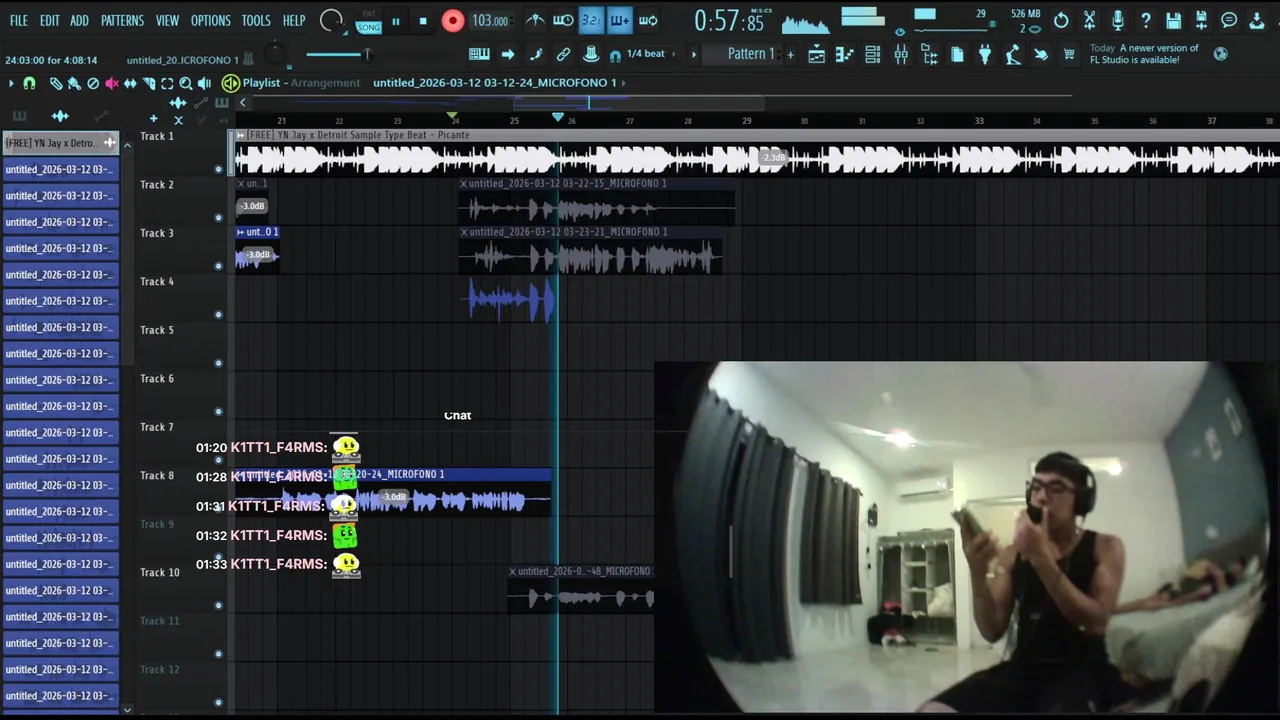Screen dimensions: 1280x720
Task: Add new pattern with plus button
Action: tap(790, 54)
